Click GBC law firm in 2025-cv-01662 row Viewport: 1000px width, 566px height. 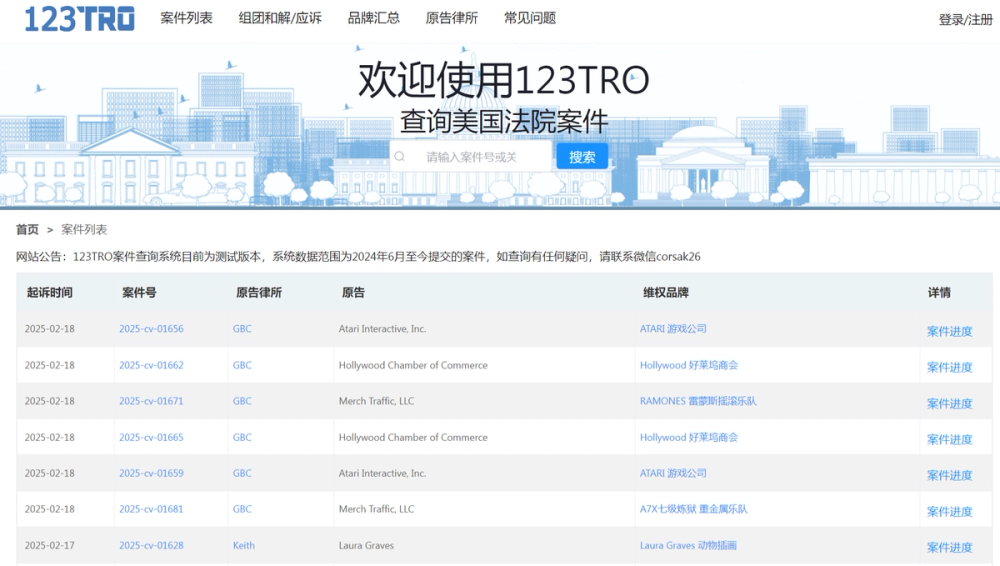click(242, 365)
